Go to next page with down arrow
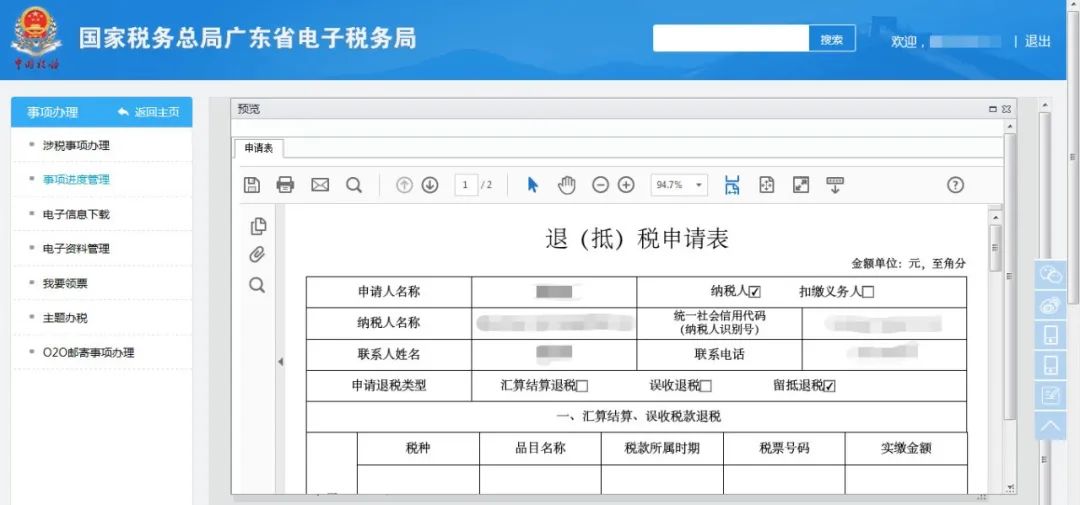This screenshot has height=505, width=1080. (x=430, y=185)
